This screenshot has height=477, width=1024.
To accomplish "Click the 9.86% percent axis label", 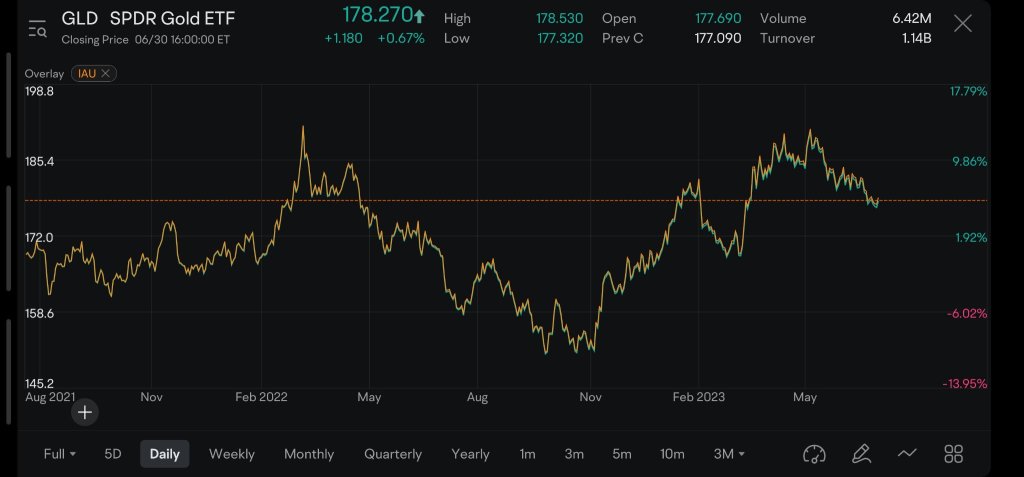I will [970, 161].
